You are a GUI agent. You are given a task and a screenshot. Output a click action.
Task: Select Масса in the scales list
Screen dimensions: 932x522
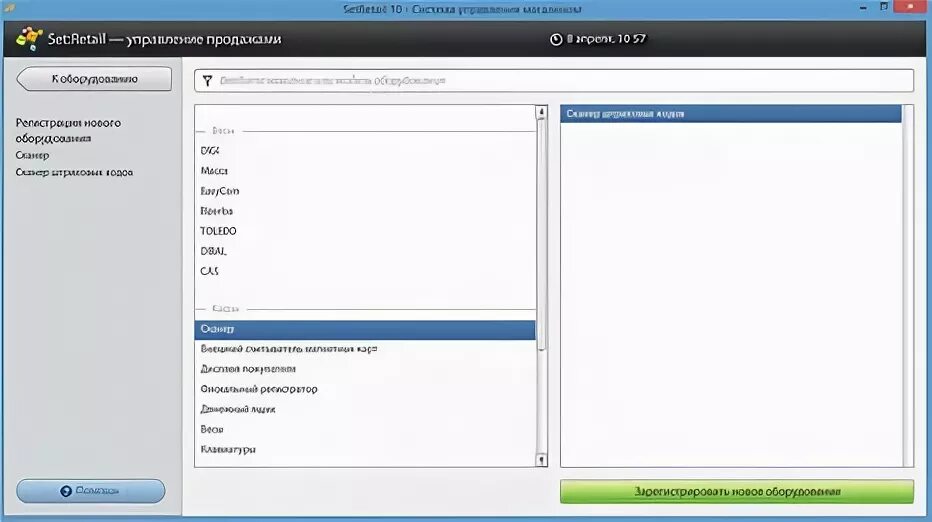click(365, 171)
